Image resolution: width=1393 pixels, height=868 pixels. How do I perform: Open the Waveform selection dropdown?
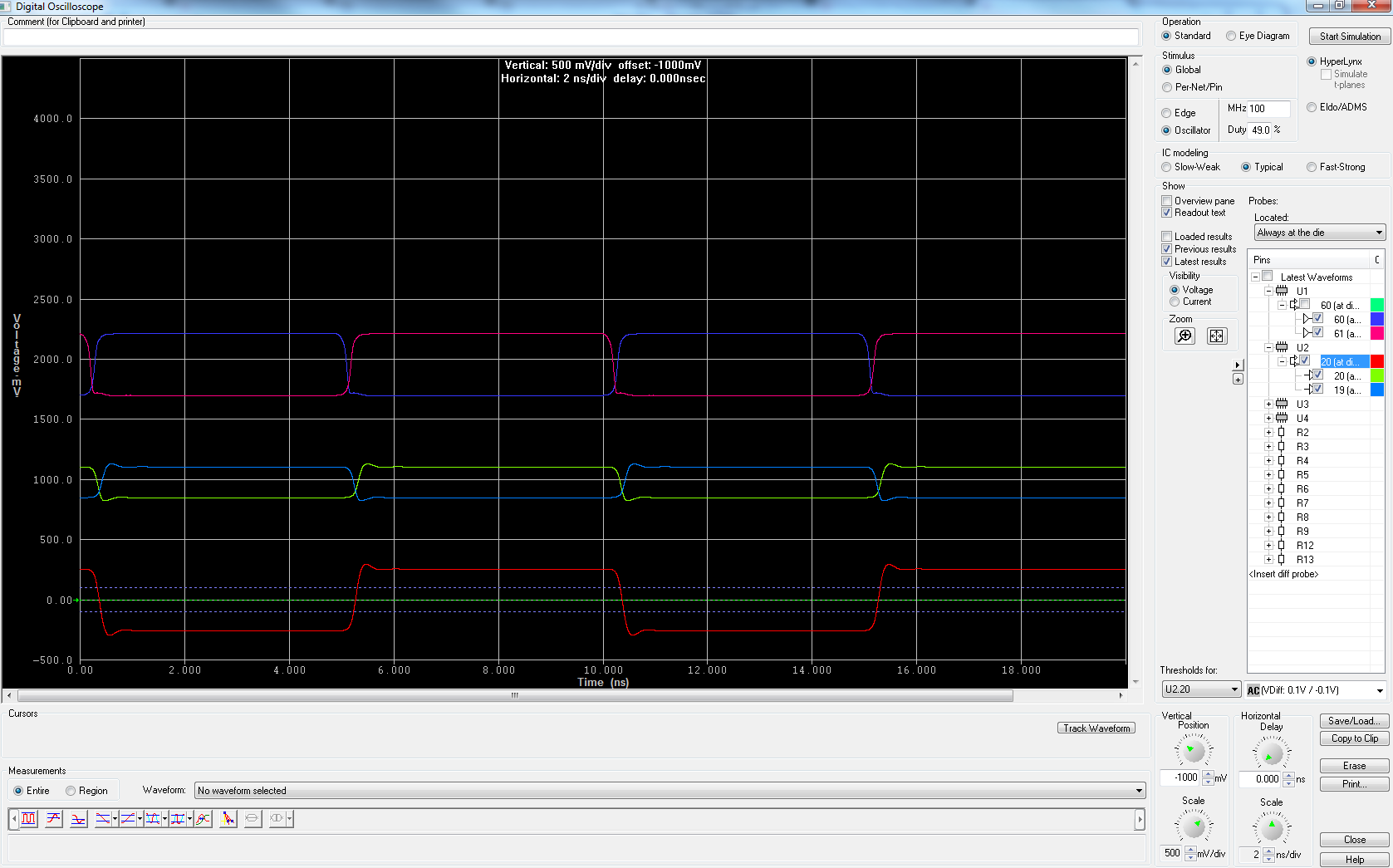pos(670,791)
